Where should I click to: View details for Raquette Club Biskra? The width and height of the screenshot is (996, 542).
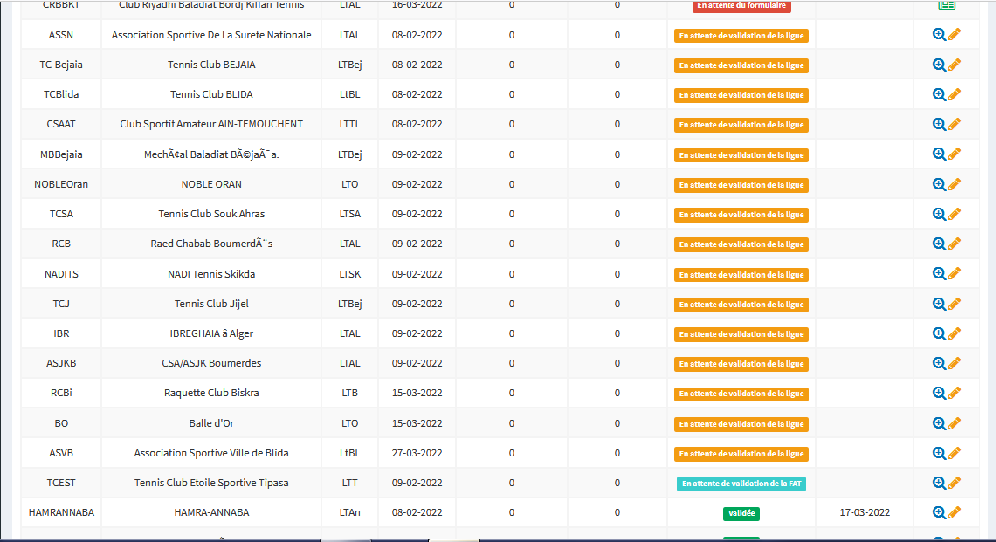[939, 393]
